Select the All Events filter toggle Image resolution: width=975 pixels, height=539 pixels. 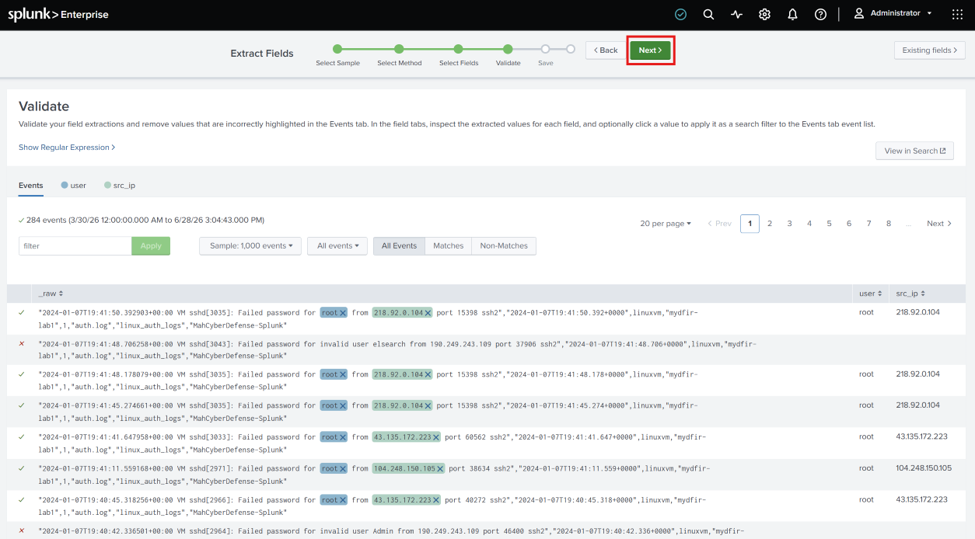399,246
